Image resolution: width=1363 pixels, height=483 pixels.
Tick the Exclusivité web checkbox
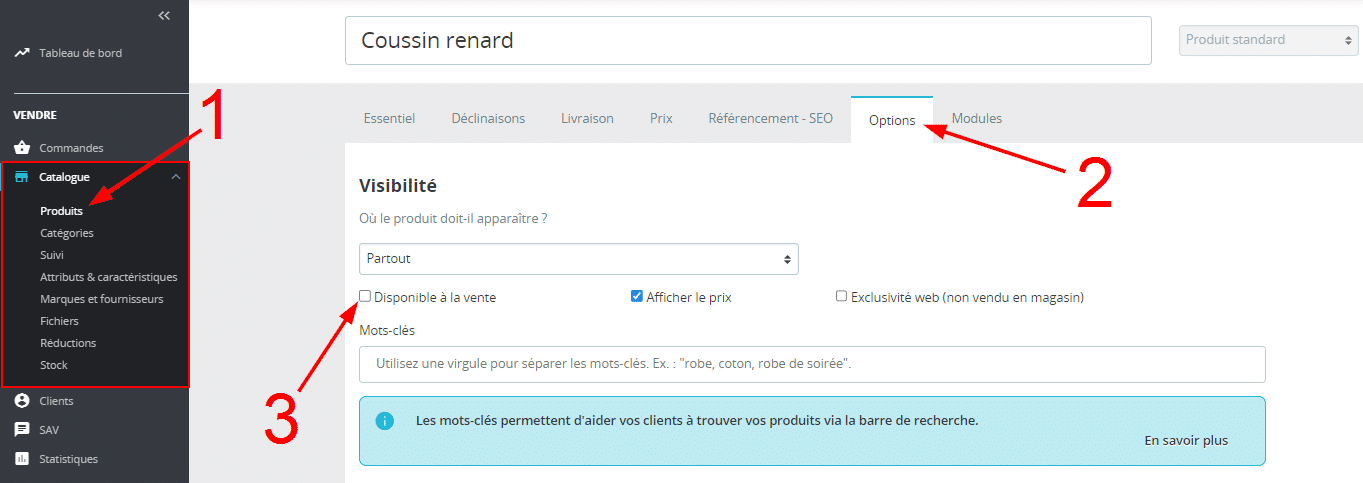pos(841,296)
